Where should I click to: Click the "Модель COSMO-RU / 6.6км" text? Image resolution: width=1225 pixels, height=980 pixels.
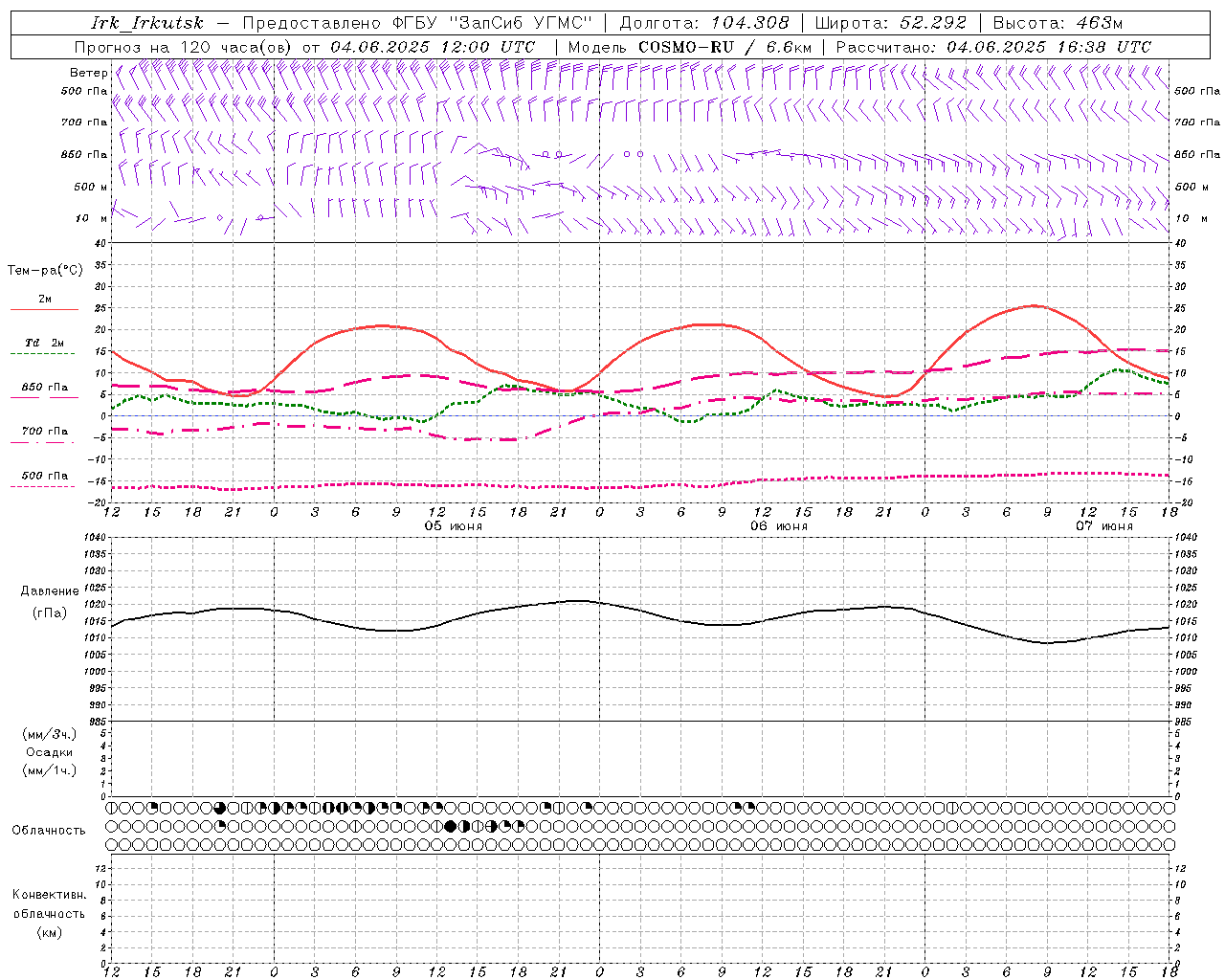click(690, 47)
